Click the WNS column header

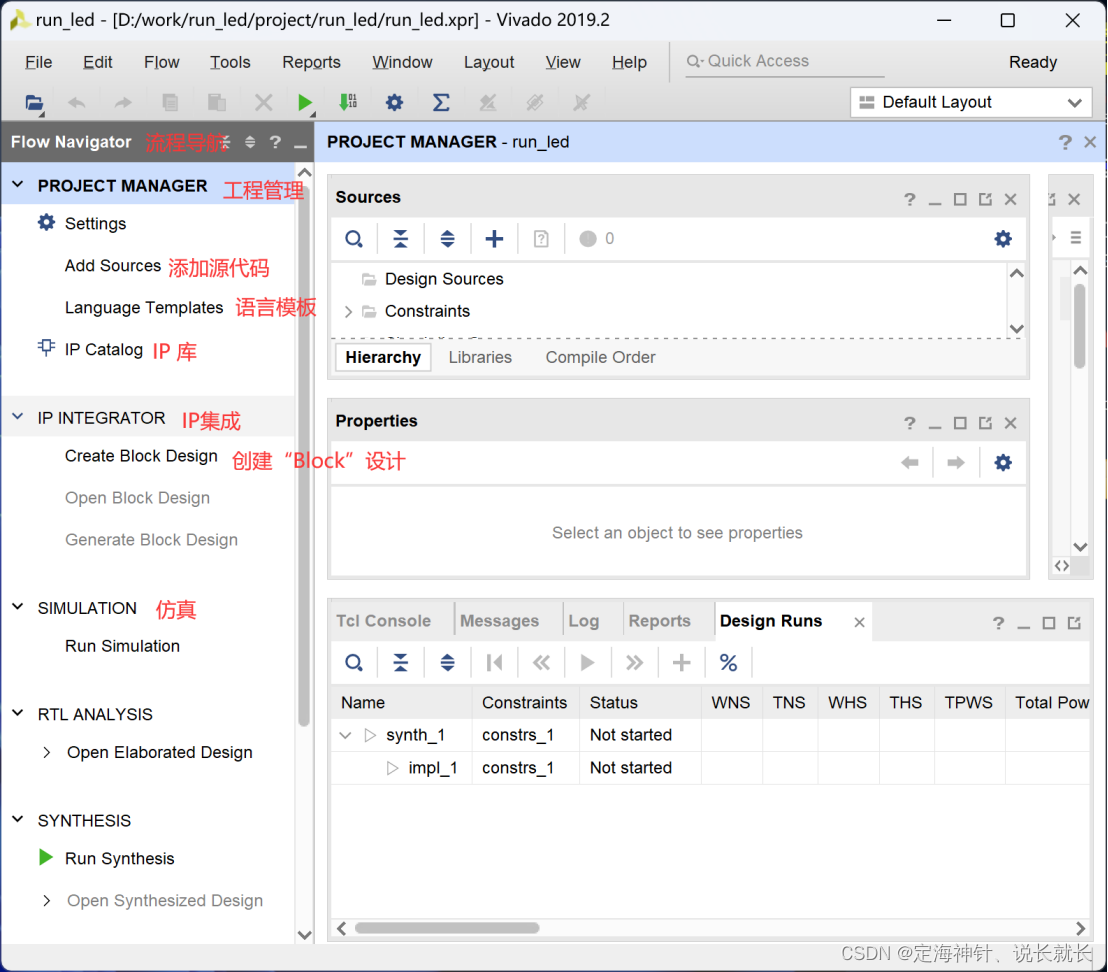click(731, 703)
